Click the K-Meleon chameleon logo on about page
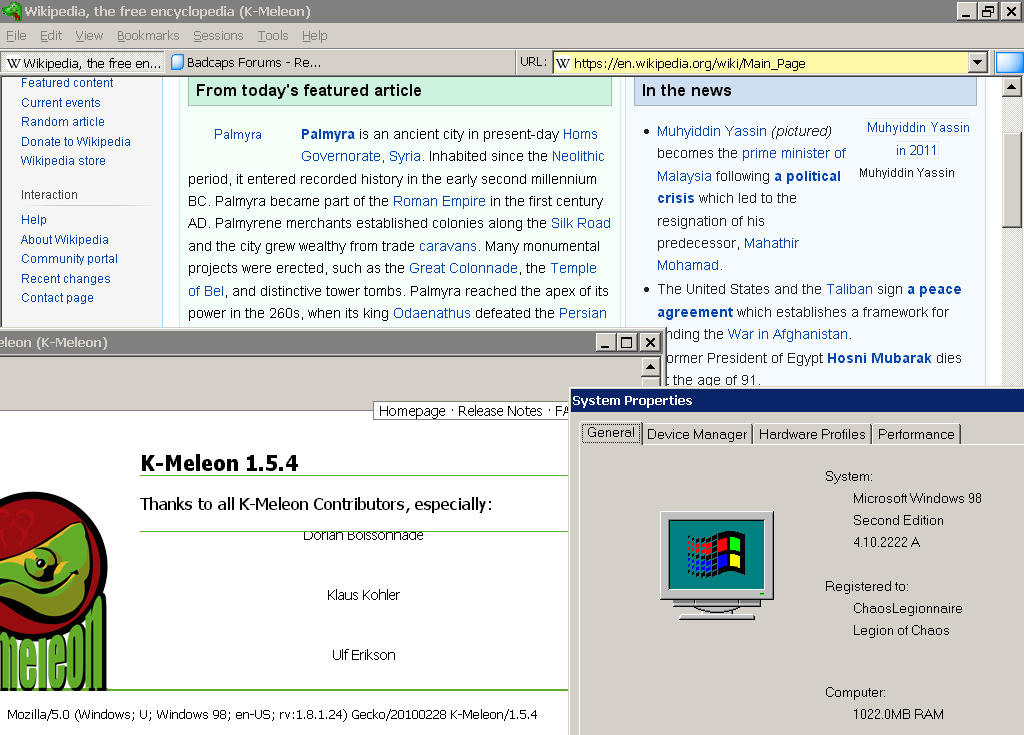The width and height of the screenshot is (1024, 735). coord(54,591)
